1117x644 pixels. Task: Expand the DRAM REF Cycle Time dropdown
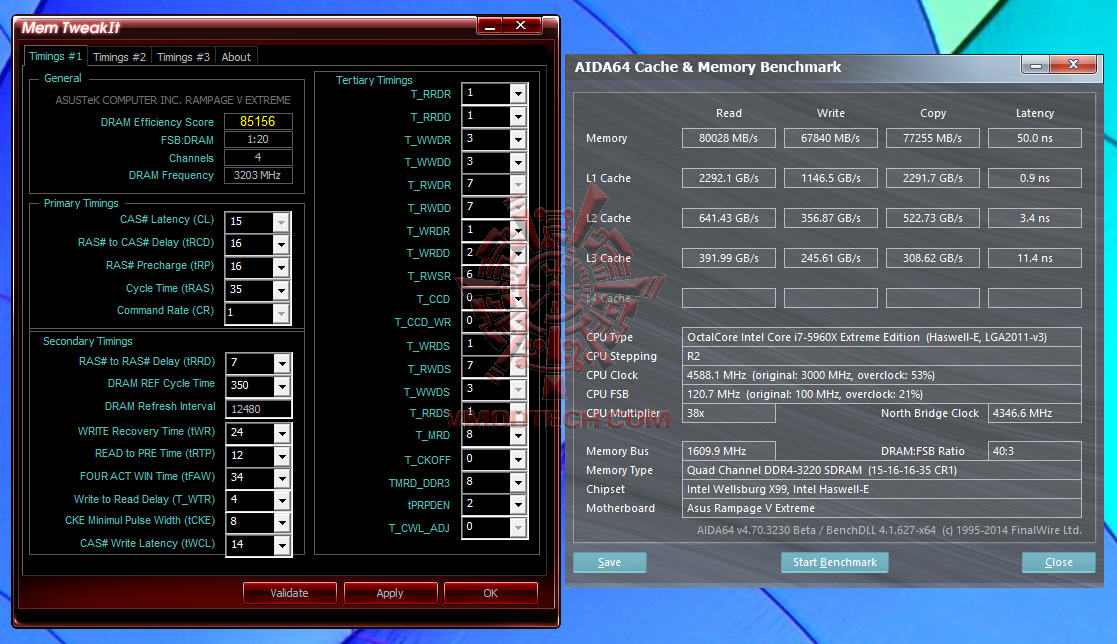pos(282,386)
